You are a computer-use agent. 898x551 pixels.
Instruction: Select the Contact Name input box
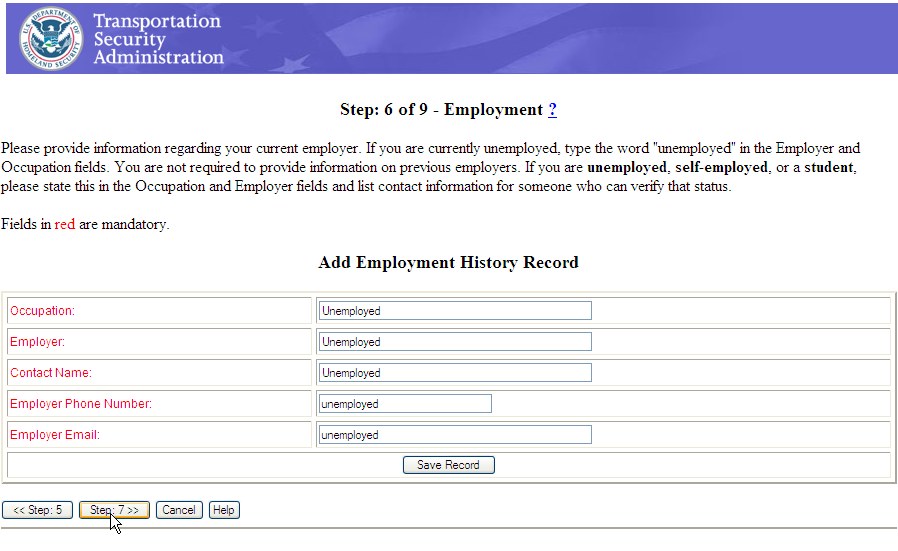[455, 373]
